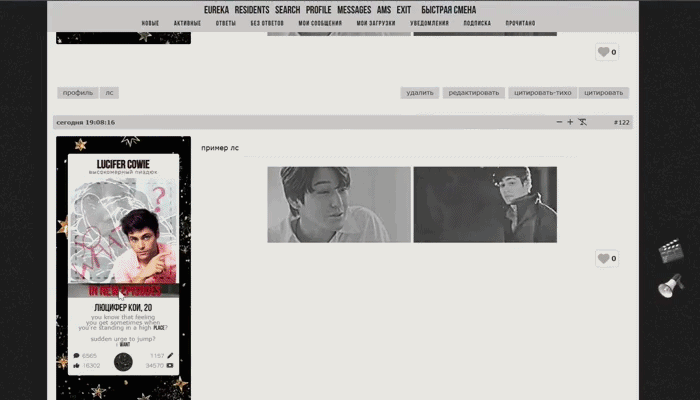Open the post permalink #122
This screenshot has height=400, width=700.
click(621, 122)
